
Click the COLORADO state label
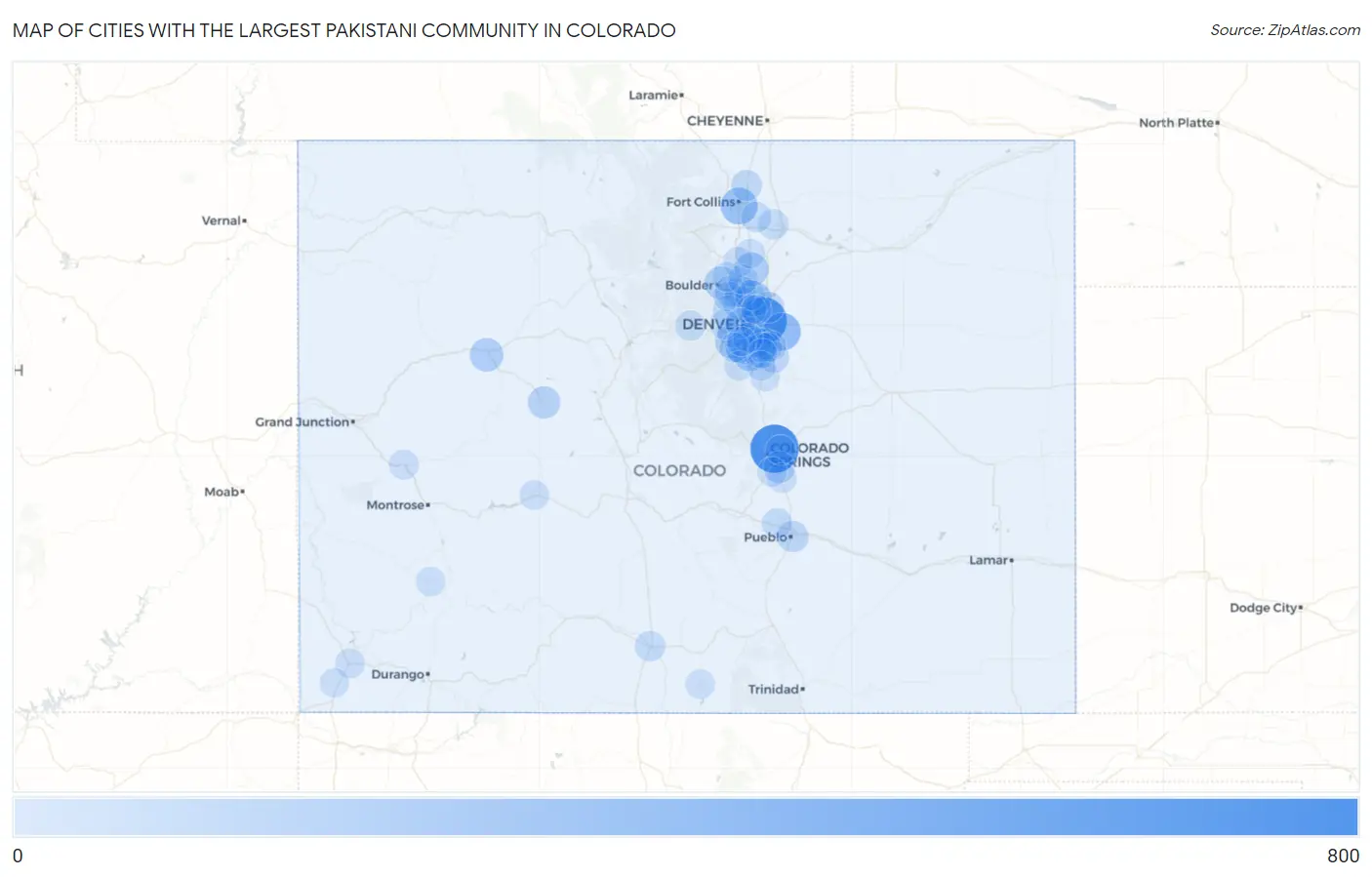point(679,470)
